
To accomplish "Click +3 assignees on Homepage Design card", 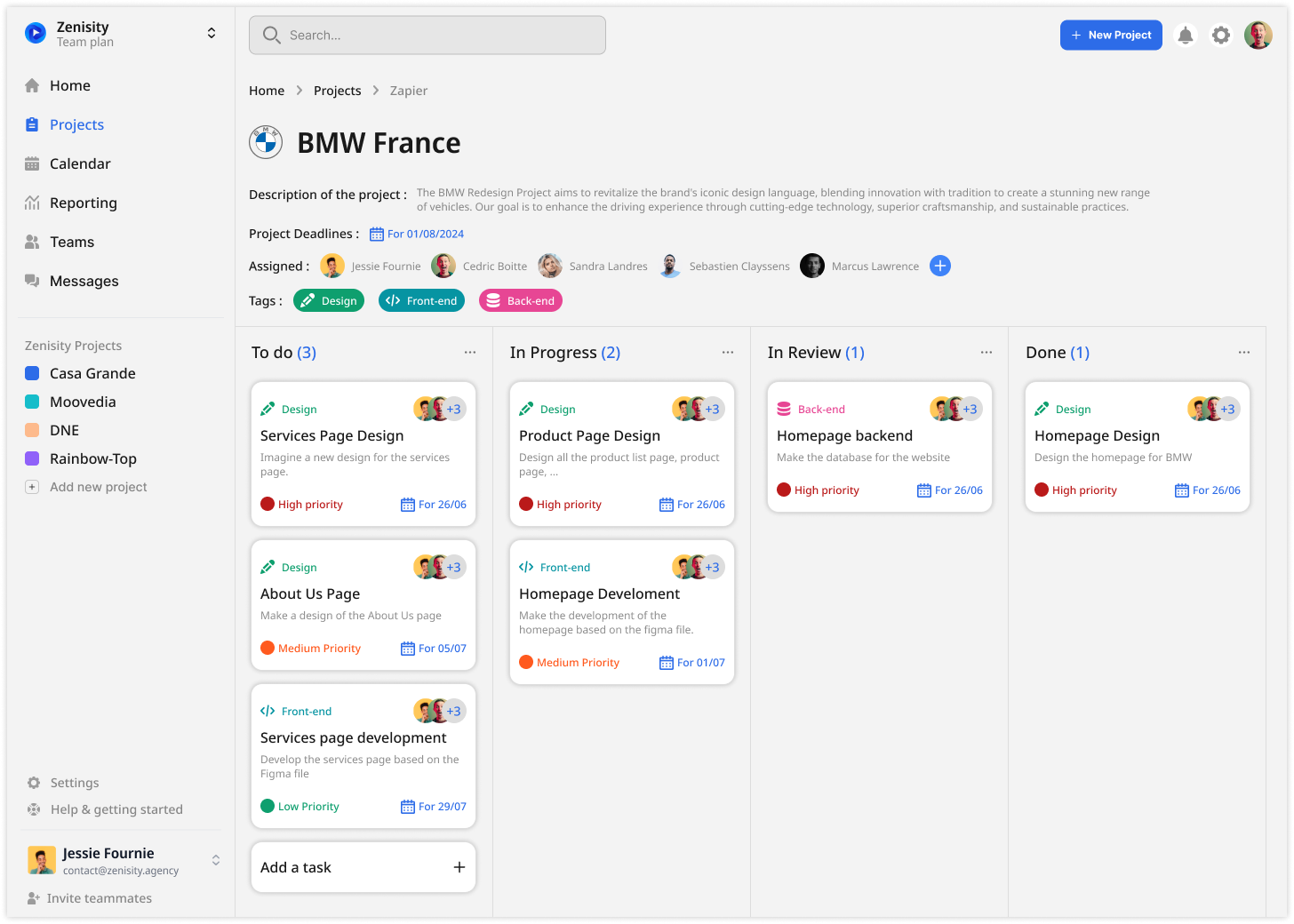I will (1227, 409).
